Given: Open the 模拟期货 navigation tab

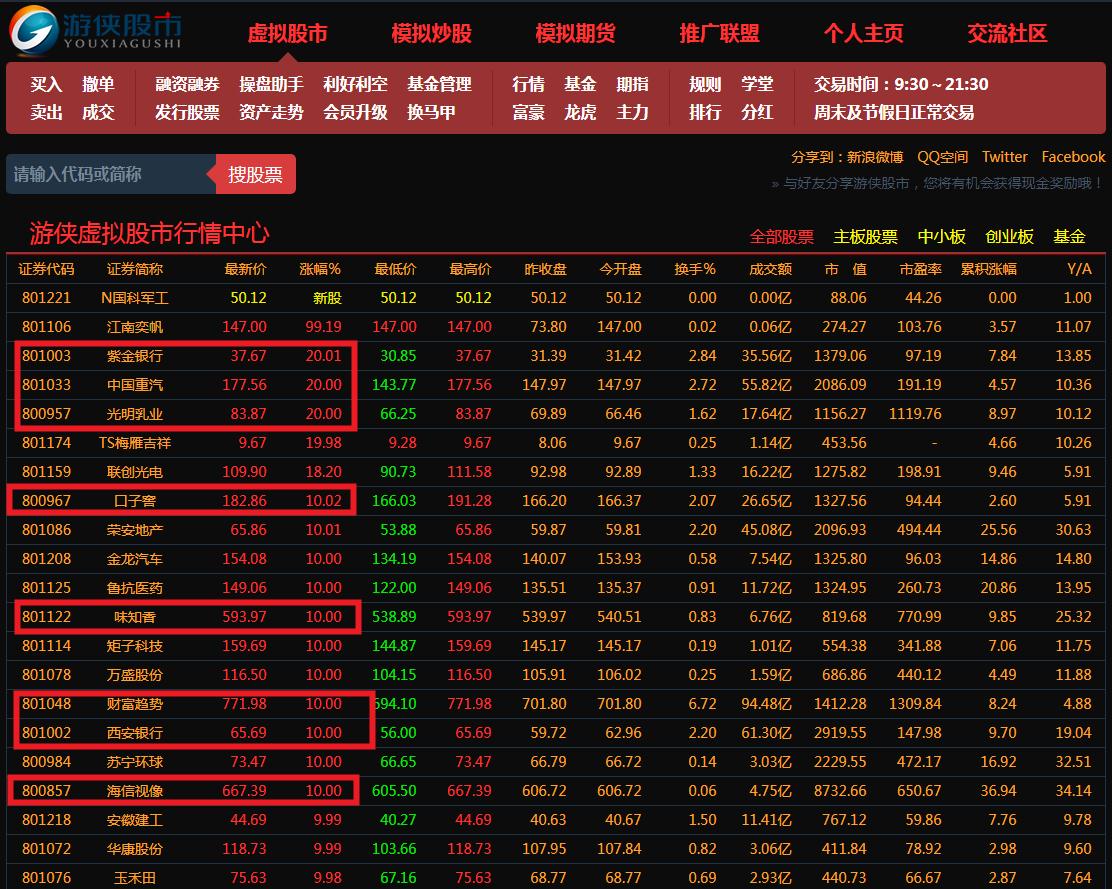Looking at the screenshot, I should pyautogui.click(x=575, y=33).
